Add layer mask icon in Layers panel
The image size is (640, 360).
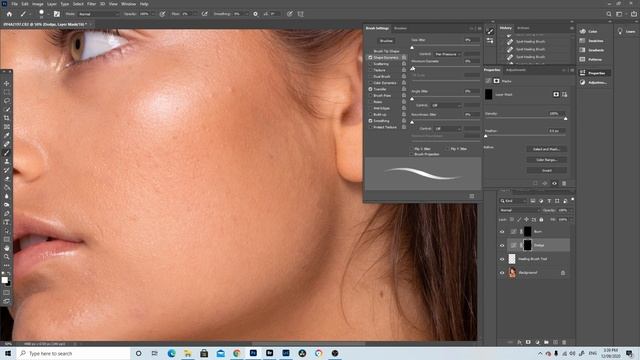pyautogui.click(x=528, y=342)
